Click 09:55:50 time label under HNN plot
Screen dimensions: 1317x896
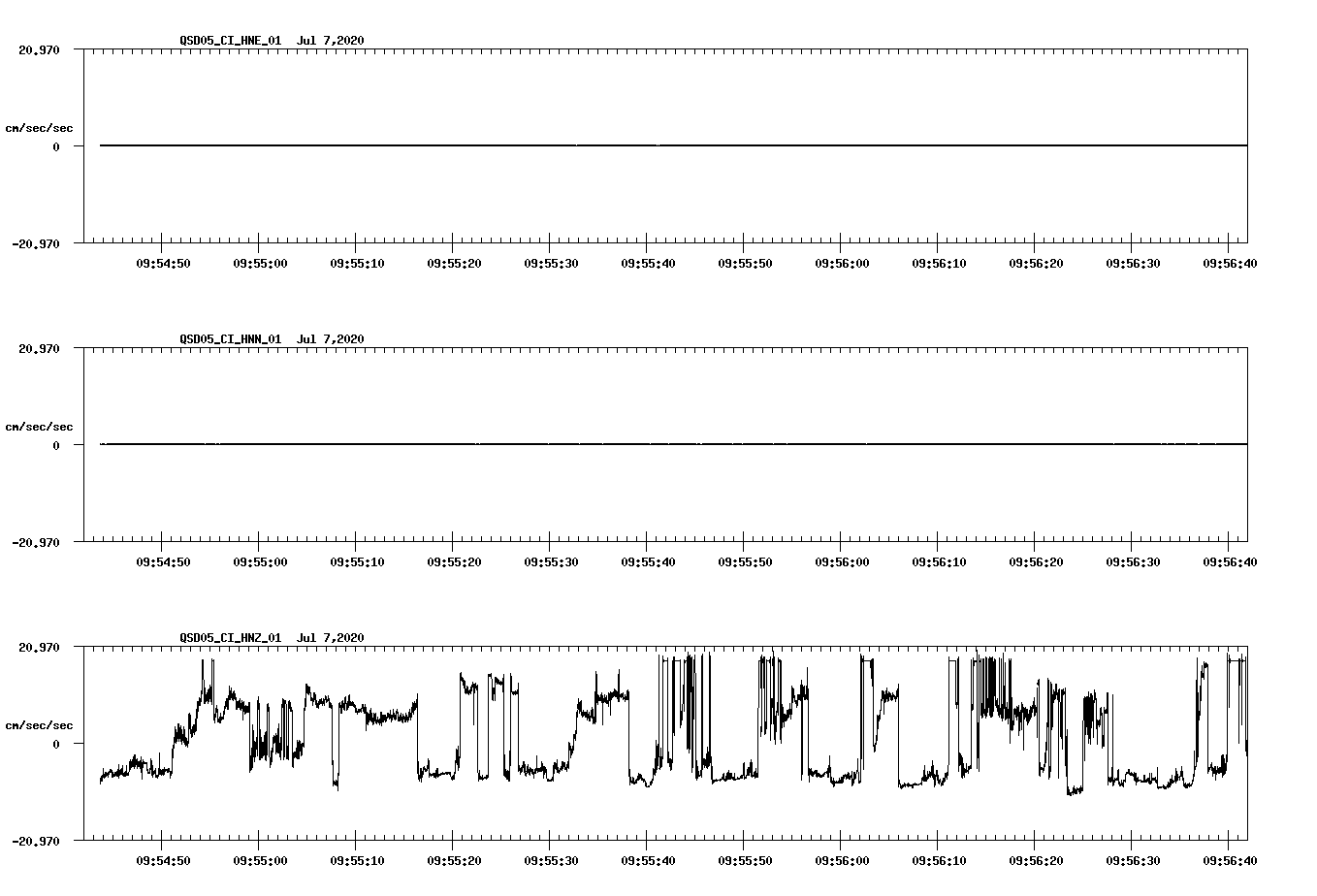745,561
